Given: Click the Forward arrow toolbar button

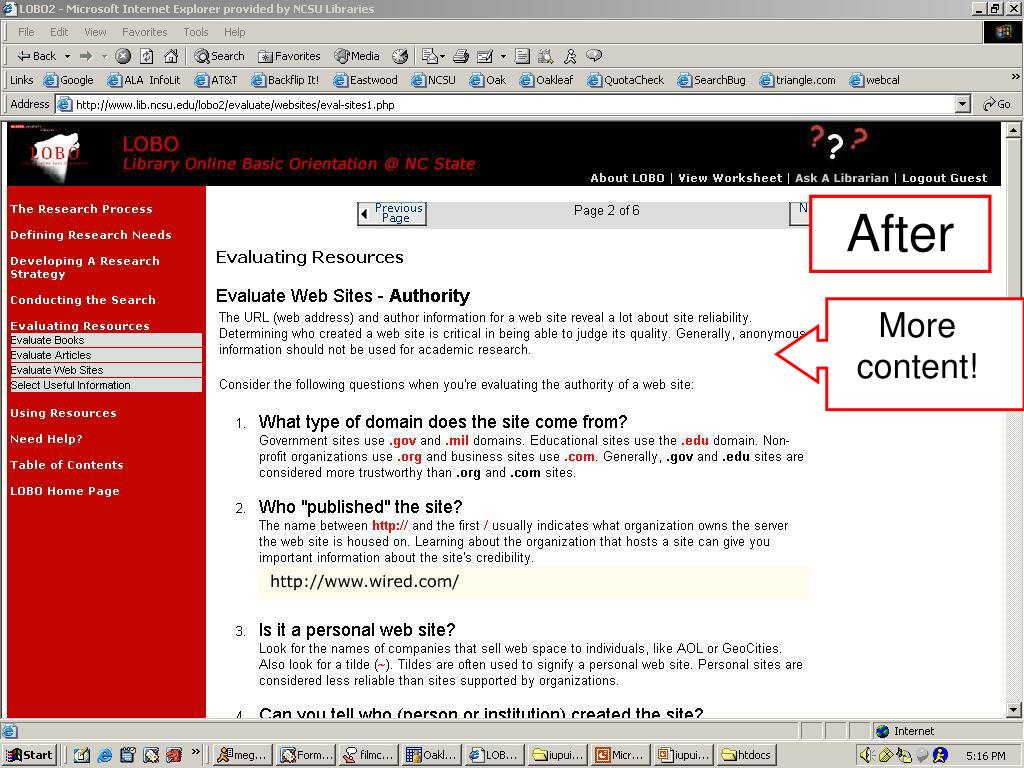Looking at the screenshot, I should [86, 56].
